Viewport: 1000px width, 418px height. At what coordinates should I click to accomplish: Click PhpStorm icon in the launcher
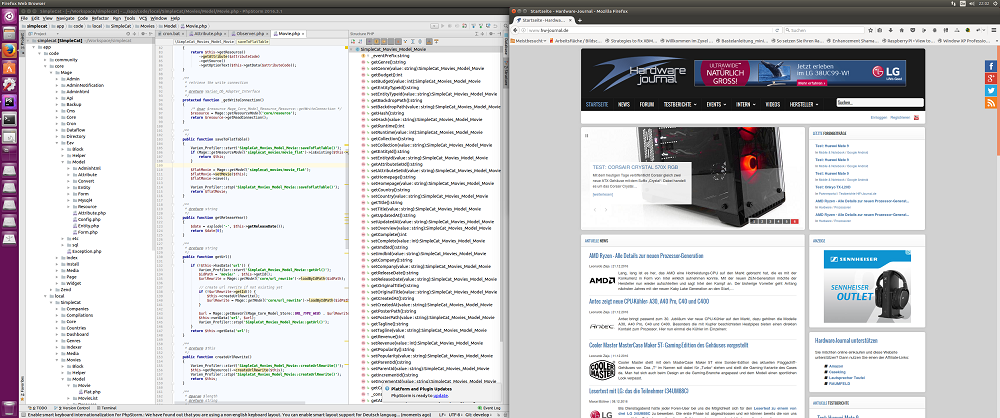tap(10, 101)
